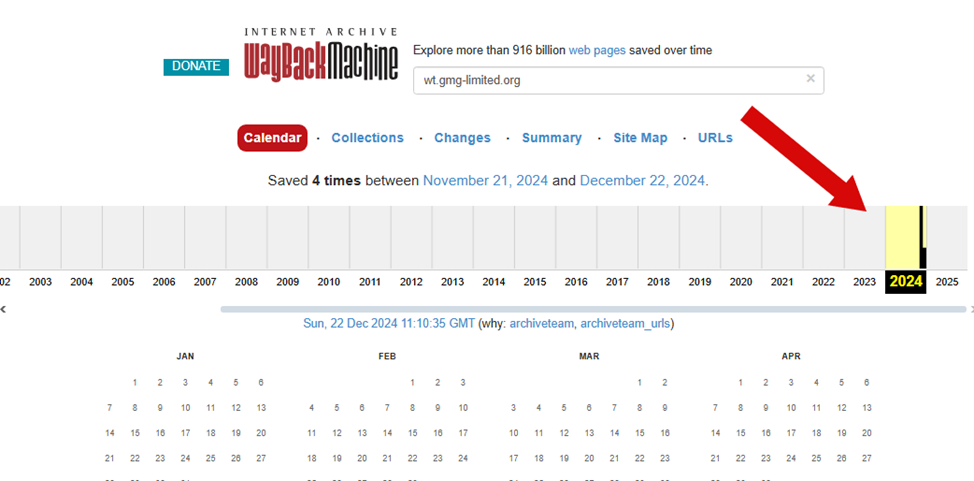
Task: Click the timeline horizontal scrollbar
Action: (593, 309)
